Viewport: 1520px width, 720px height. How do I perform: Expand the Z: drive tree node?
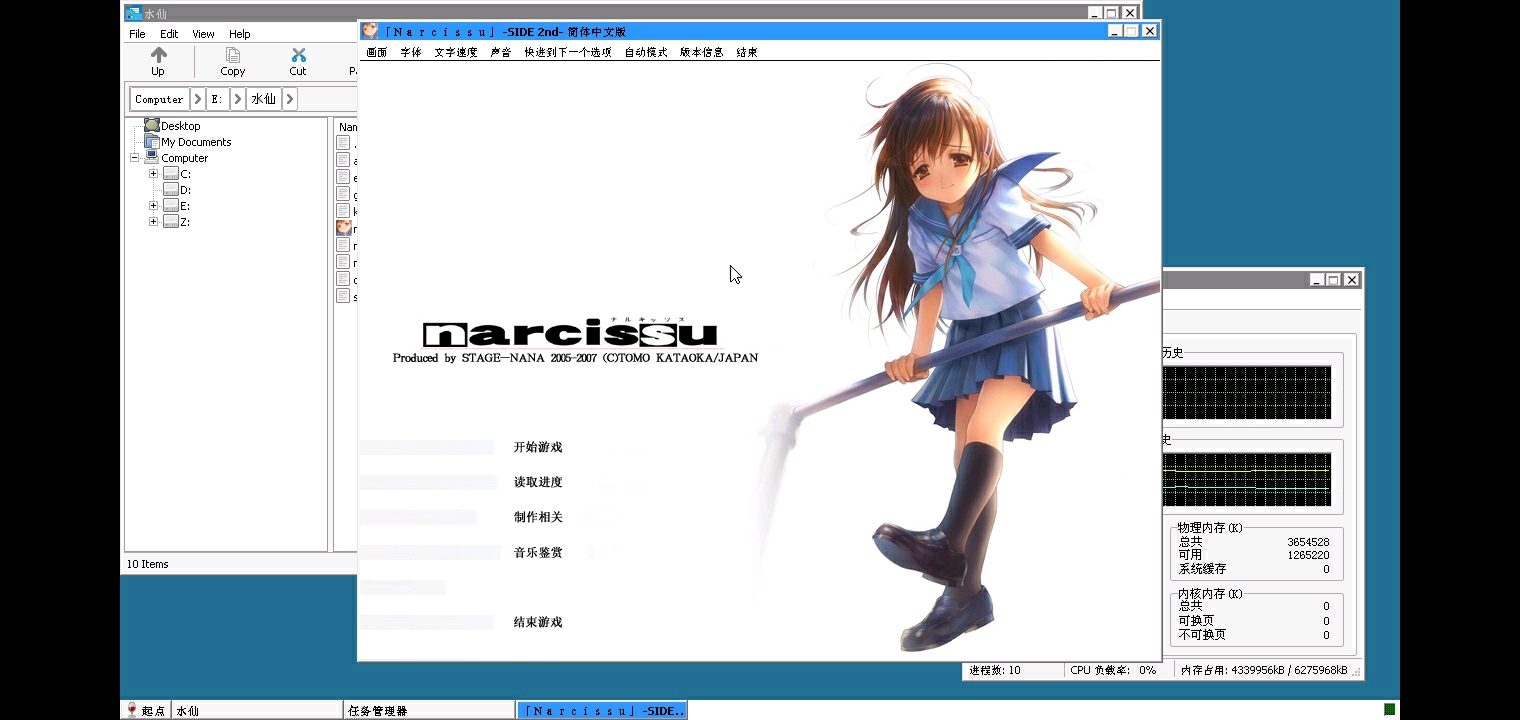[x=154, y=222]
